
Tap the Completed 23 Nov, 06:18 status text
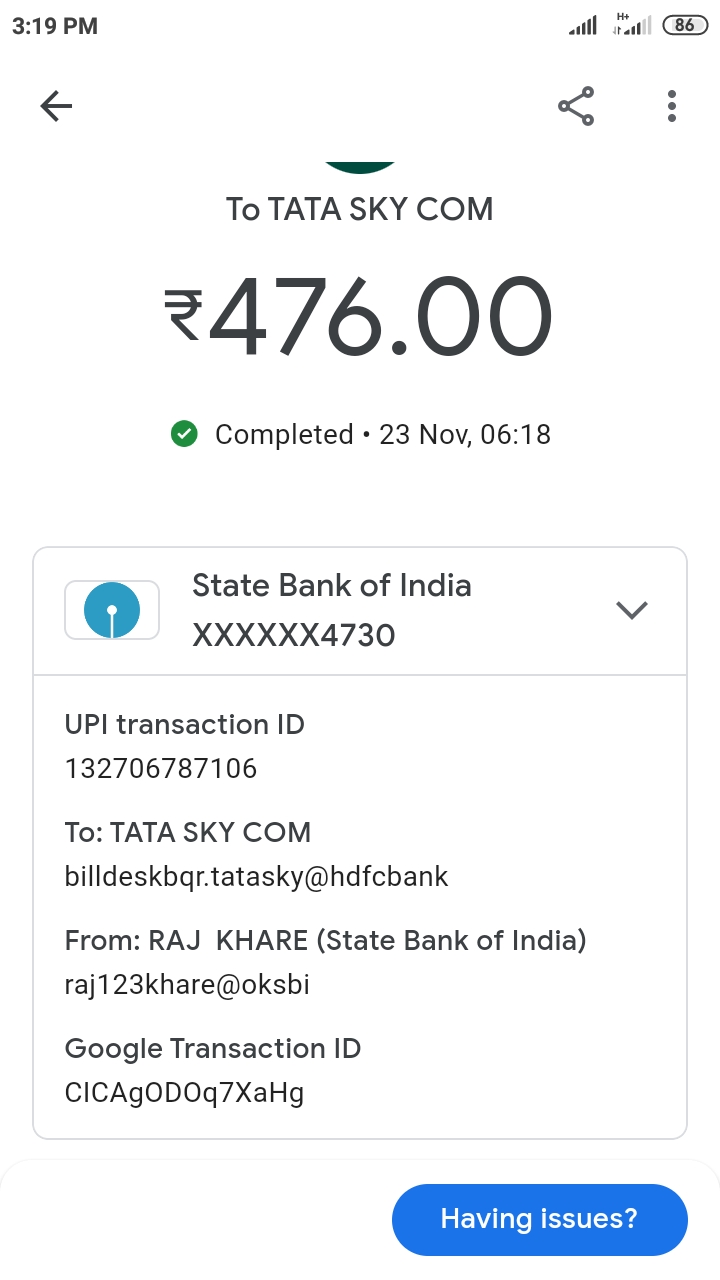382,434
